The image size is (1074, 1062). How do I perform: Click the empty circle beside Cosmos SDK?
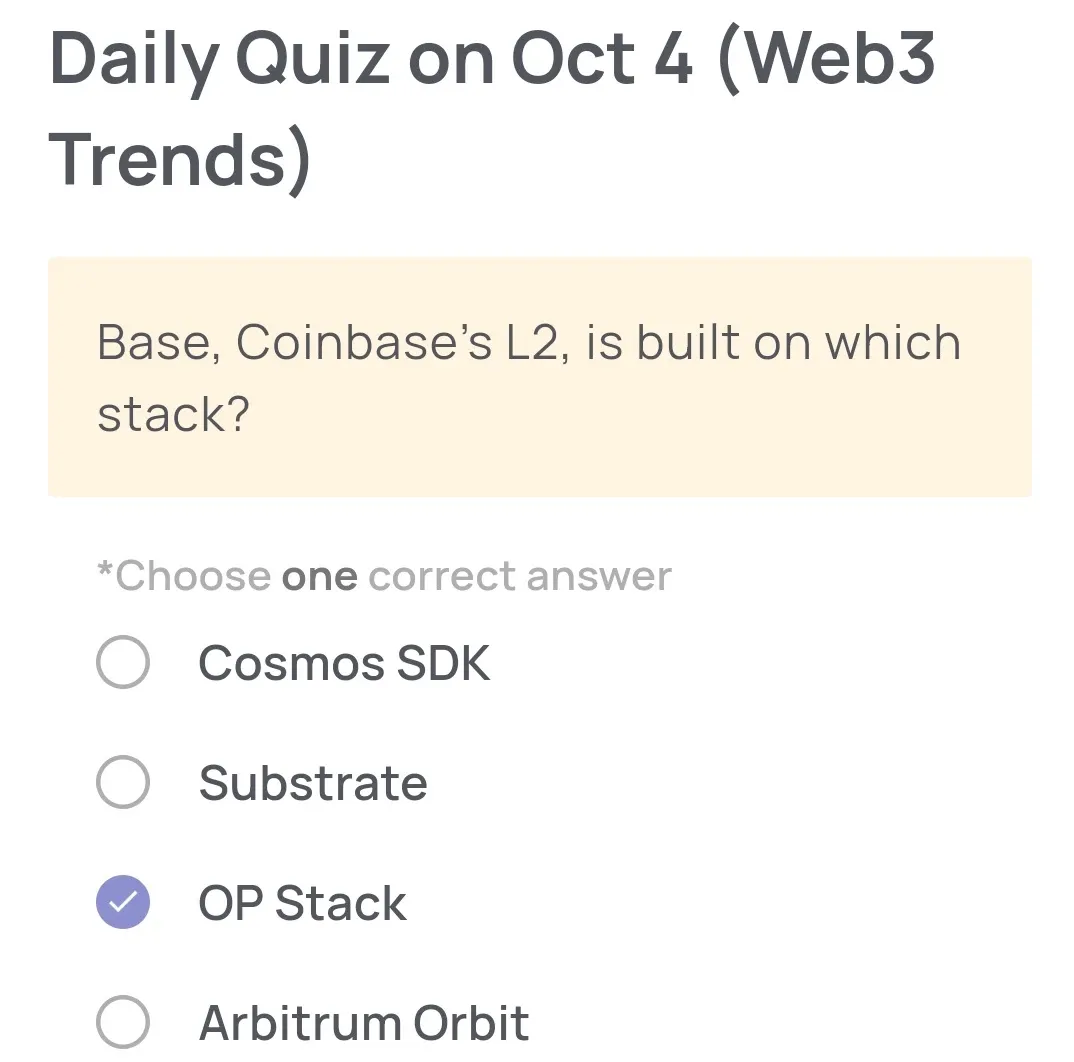pyautogui.click(x=122, y=662)
